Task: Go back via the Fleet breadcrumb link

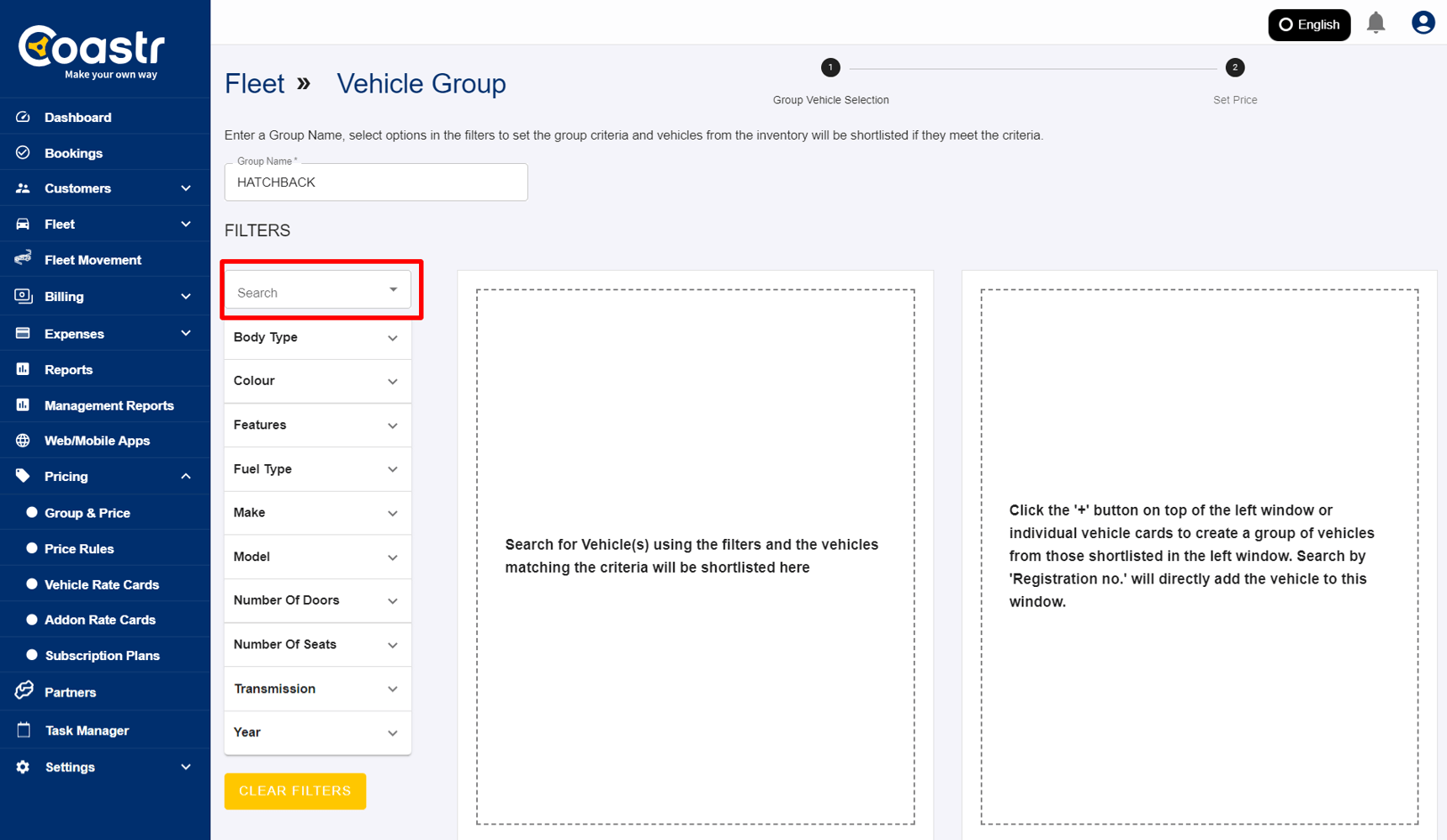Action: tap(254, 83)
